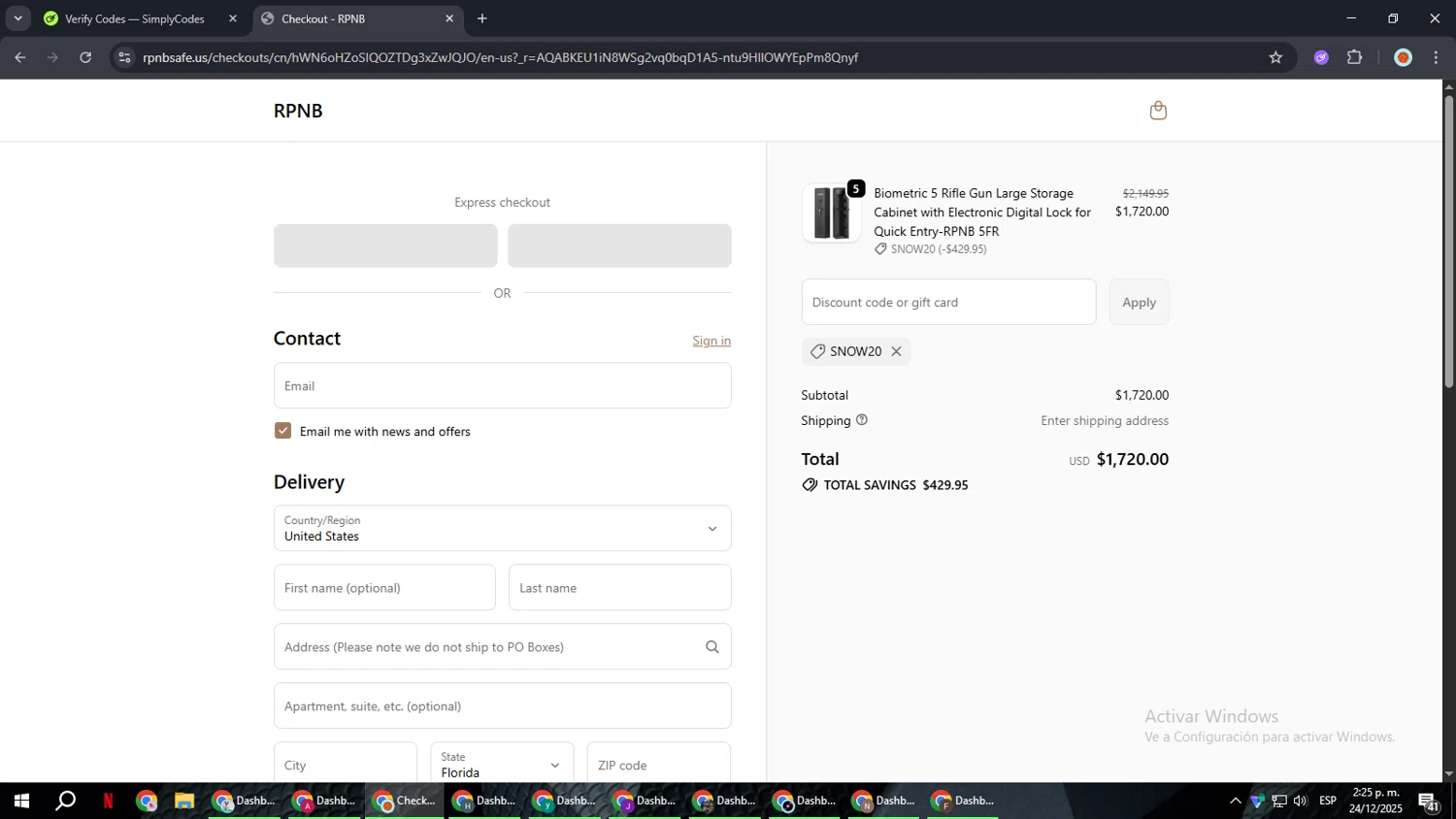Click the Enter shipping address text
The image size is (1456, 819).
[1105, 420]
